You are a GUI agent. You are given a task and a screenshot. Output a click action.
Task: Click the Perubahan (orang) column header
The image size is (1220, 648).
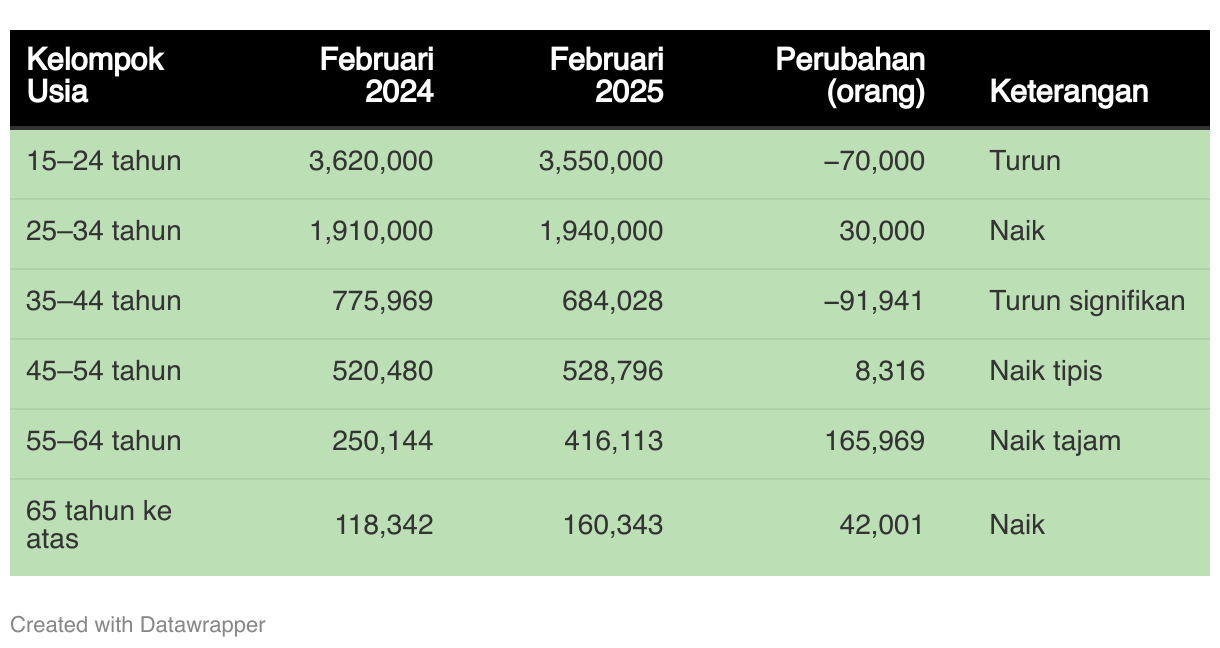point(850,75)
